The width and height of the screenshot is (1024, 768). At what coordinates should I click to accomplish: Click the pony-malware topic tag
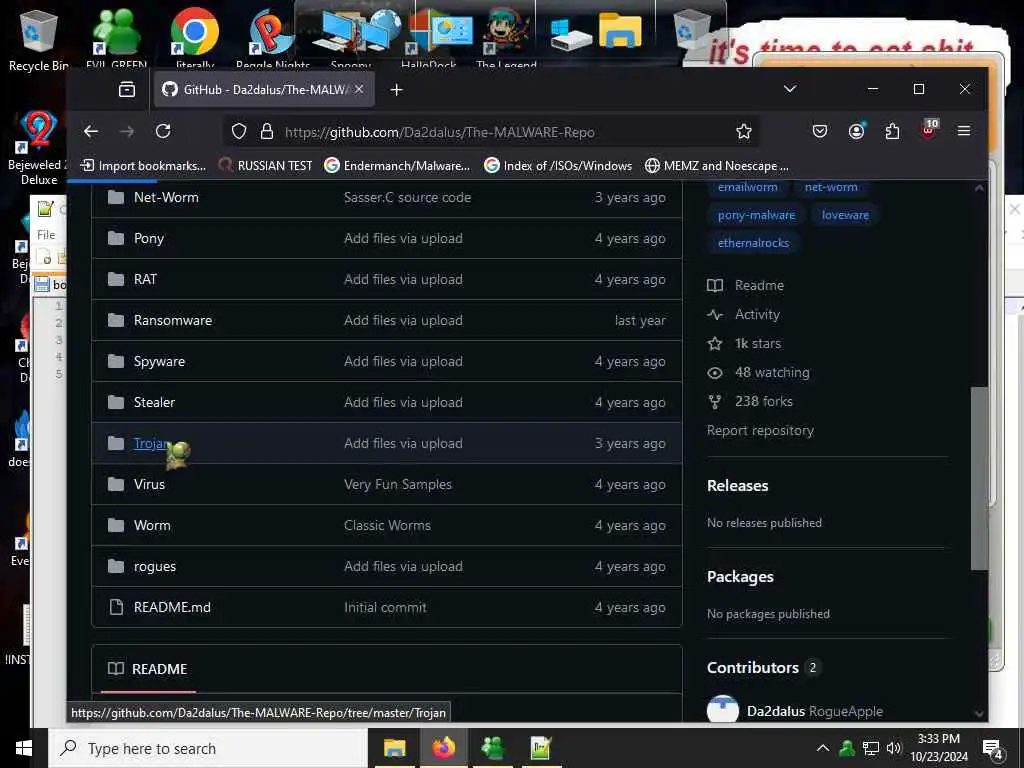click(756, 215)
